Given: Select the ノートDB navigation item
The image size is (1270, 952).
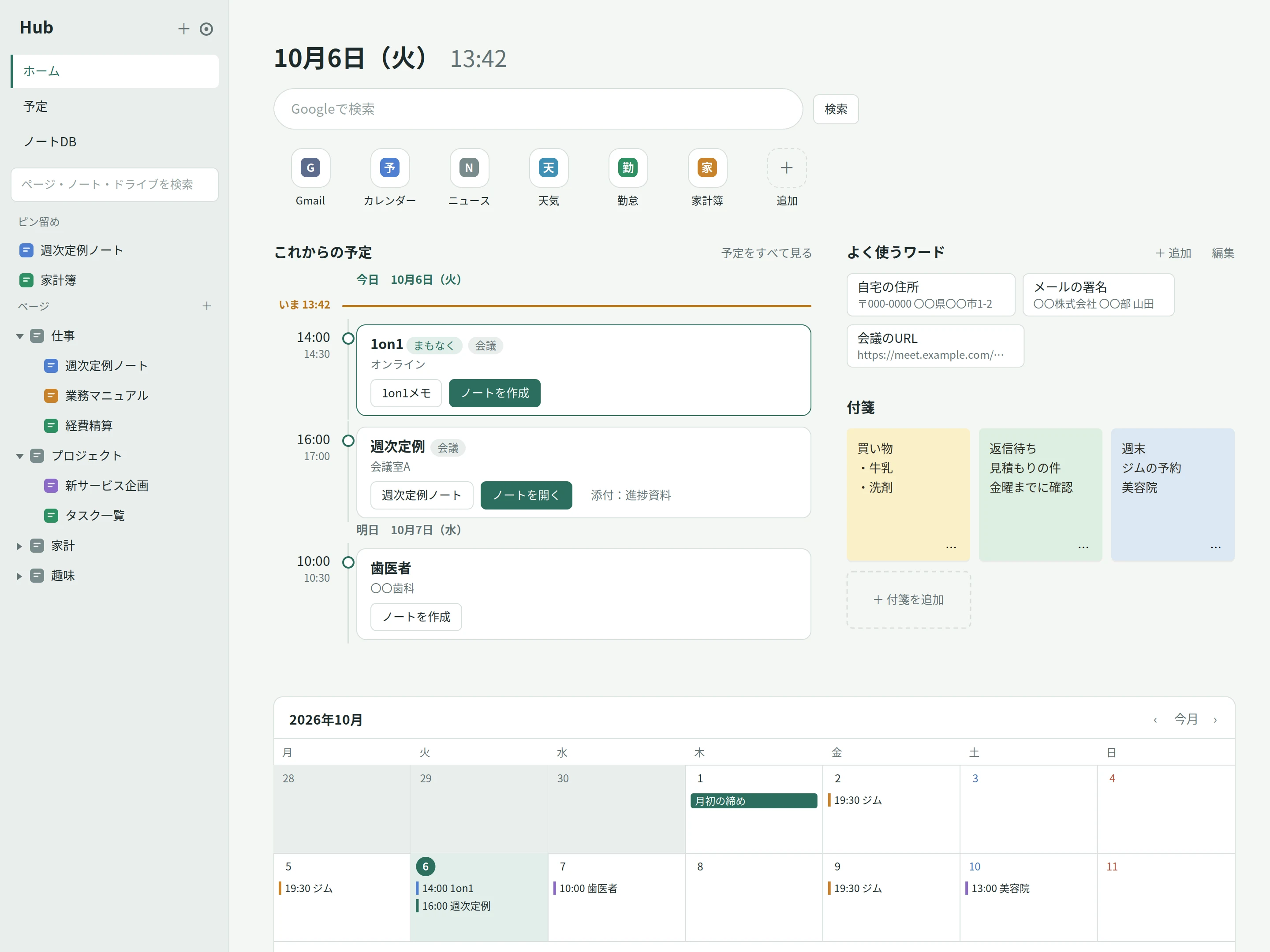Looking at the screenshot, I should pos(115,142).
